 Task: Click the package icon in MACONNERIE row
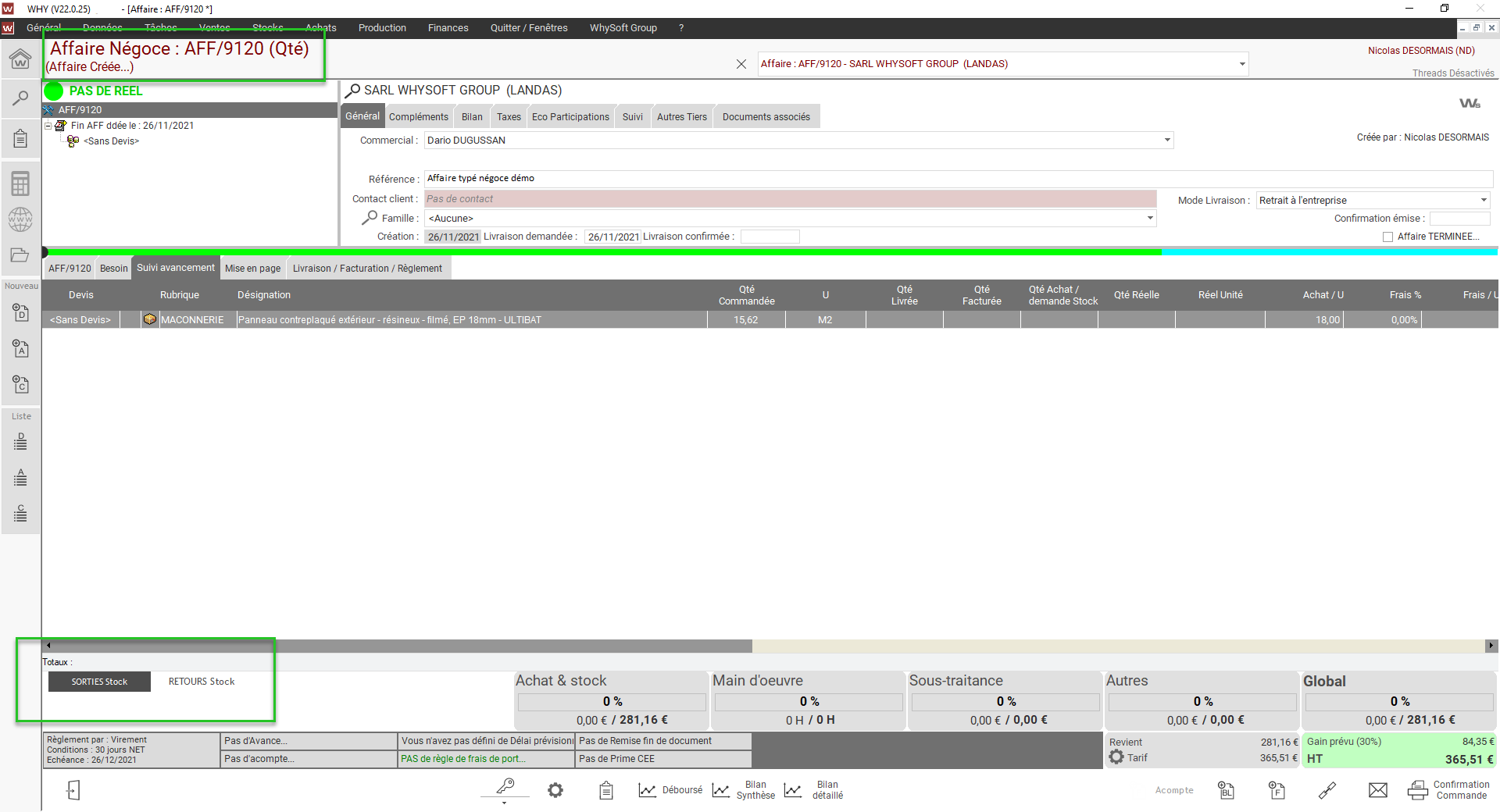coord(150,319)
